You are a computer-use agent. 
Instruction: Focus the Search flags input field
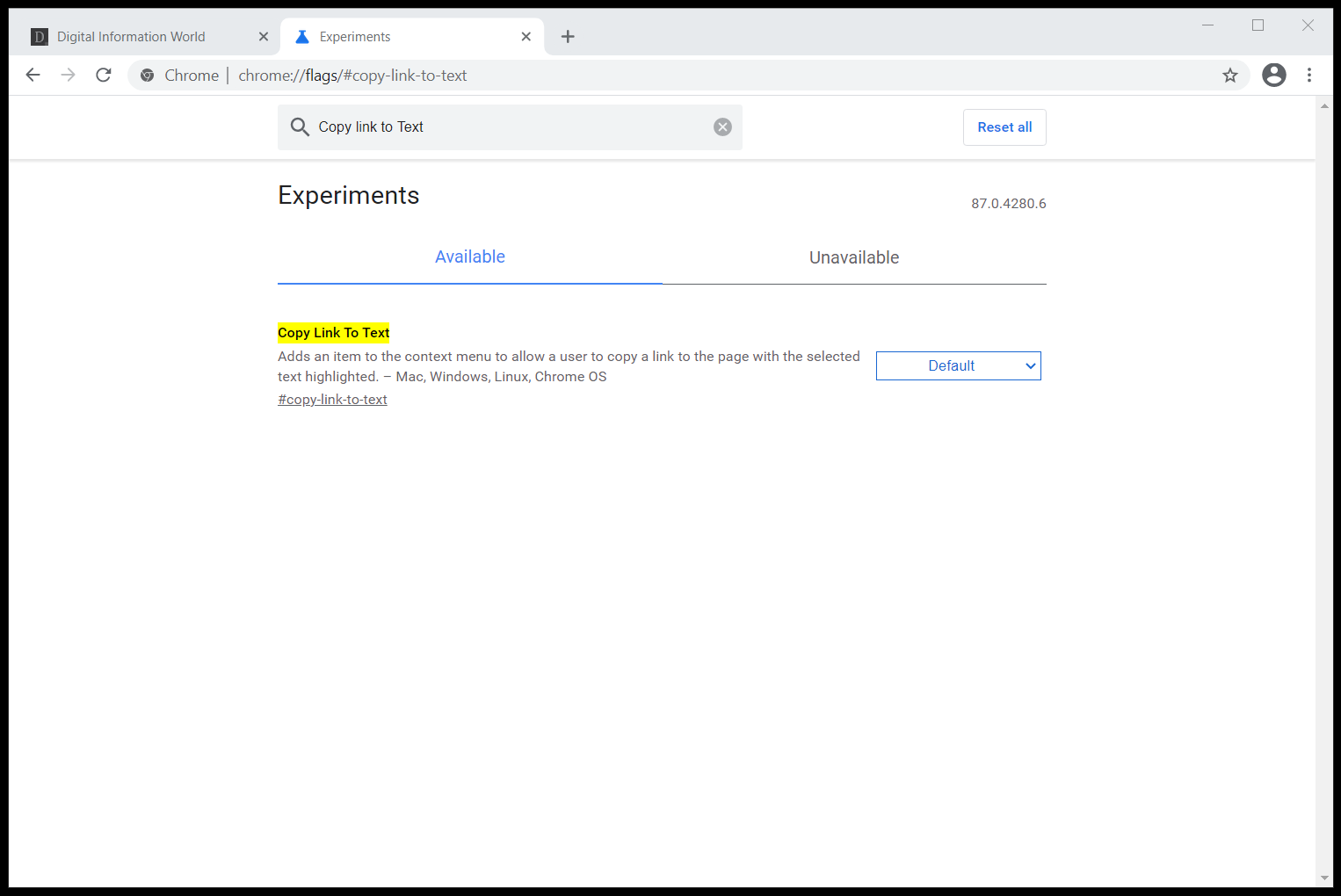[x=510, y=127]
